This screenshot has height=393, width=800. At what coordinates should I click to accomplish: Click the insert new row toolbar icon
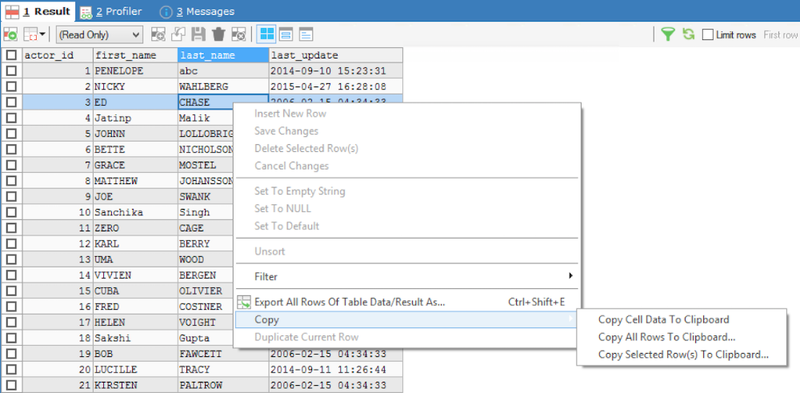click(x=159, y=35)
